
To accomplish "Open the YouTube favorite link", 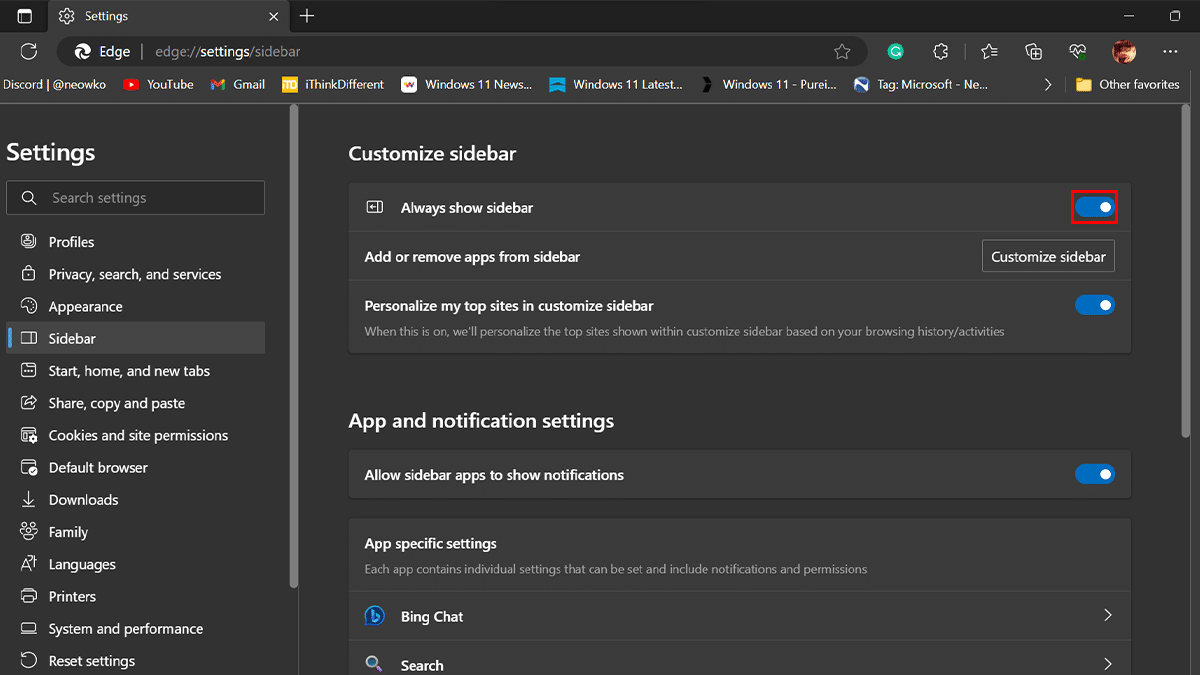I will point(158,85).
